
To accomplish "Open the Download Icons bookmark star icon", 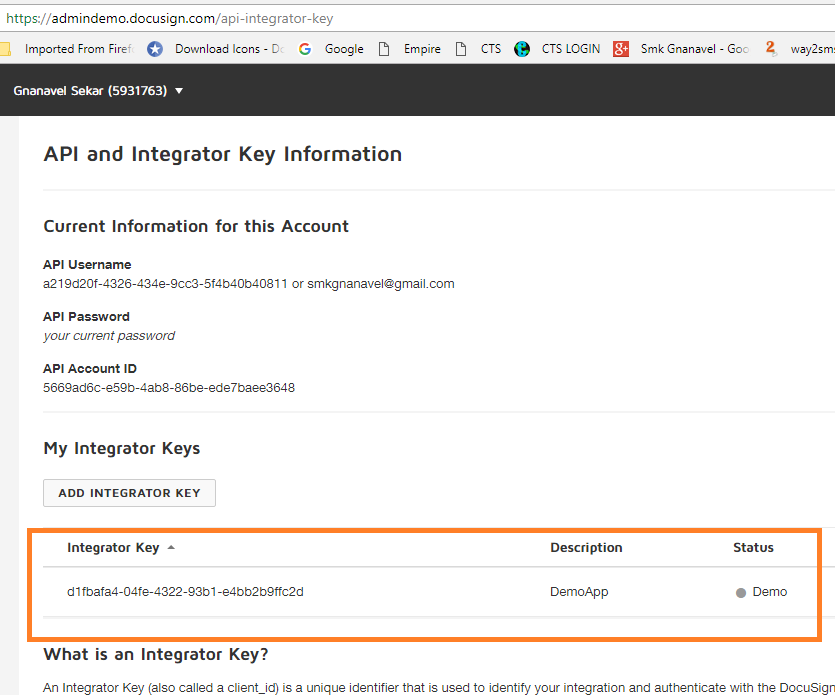I will (155, 49).
